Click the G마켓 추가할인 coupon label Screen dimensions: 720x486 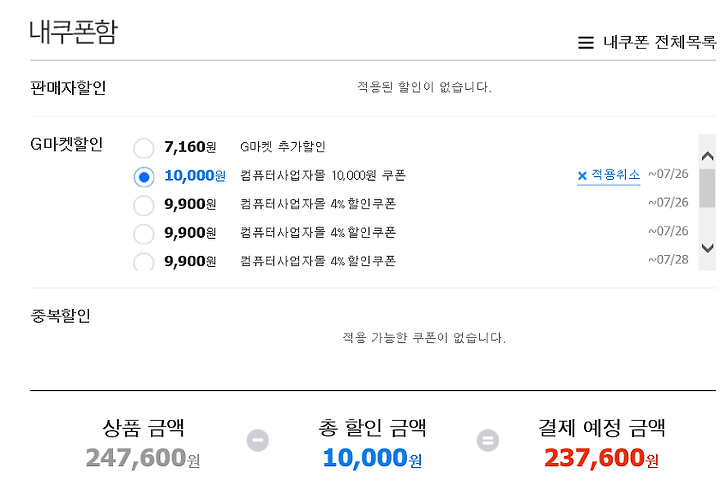[283, 147]
